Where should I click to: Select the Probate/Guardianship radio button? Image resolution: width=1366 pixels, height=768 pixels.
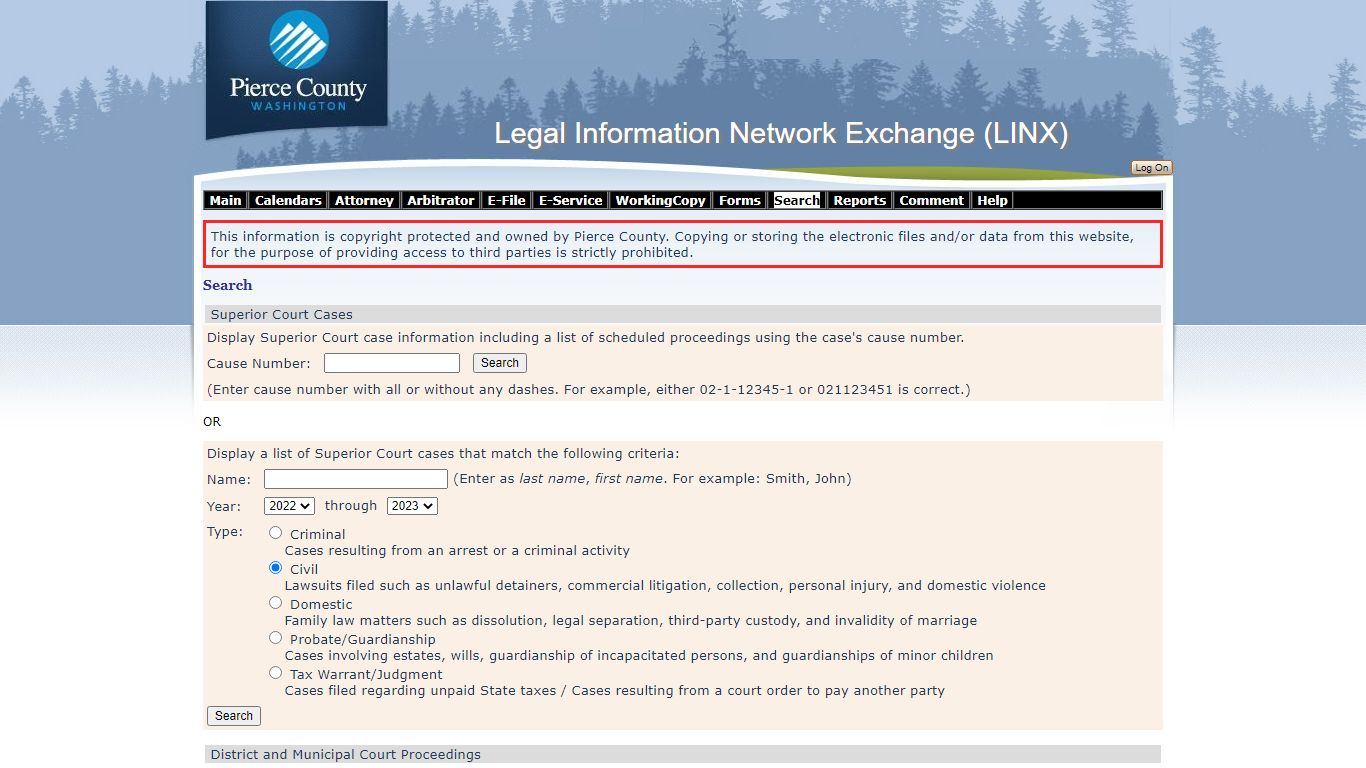tap(276, 638)
